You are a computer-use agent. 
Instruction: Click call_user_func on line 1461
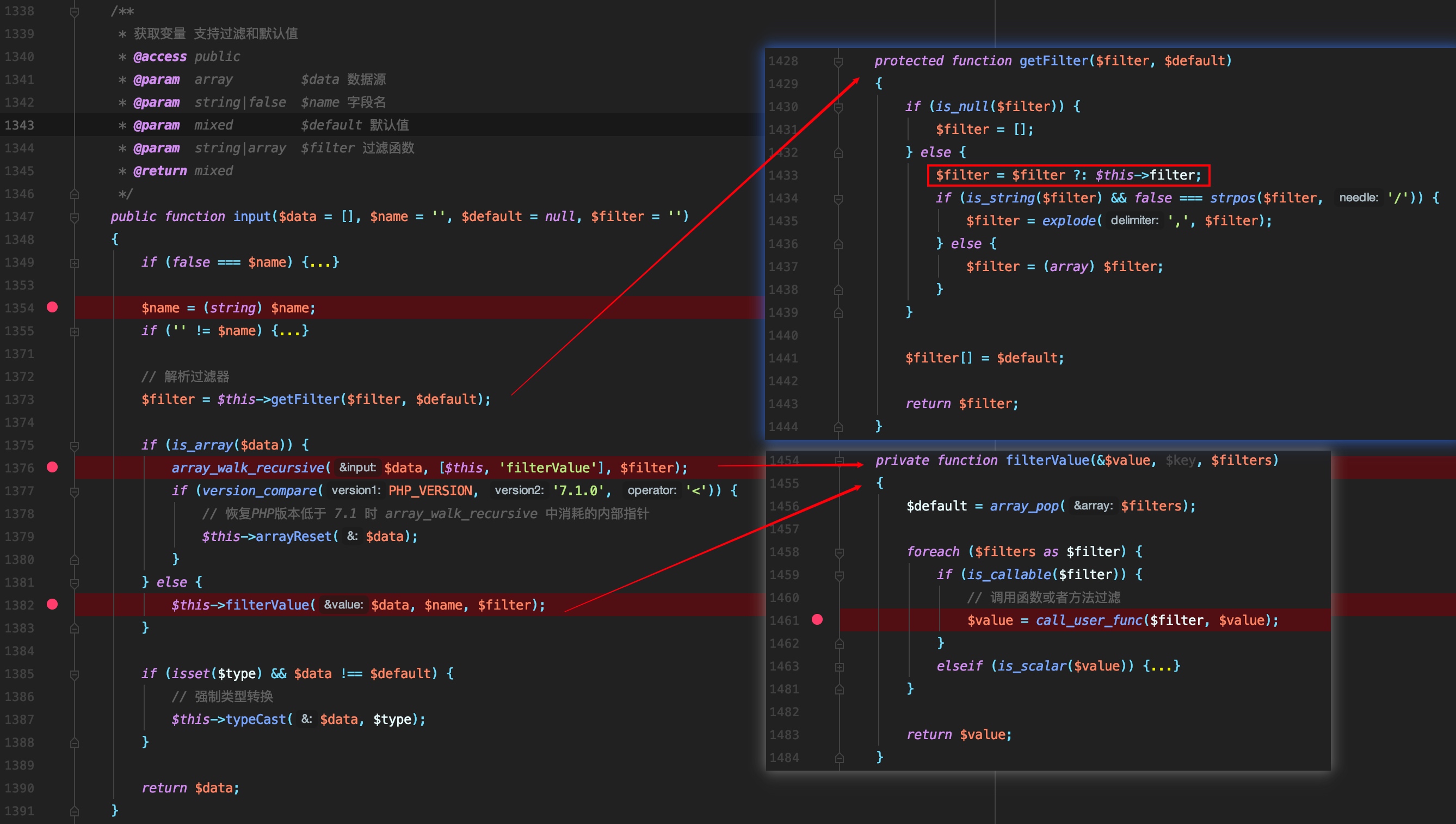1089,620
